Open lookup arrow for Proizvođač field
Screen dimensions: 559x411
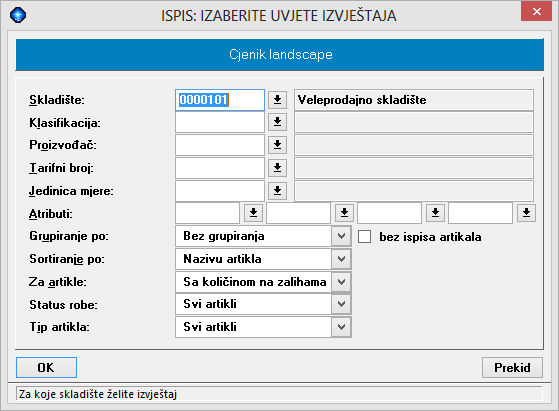tap(277, 145)
